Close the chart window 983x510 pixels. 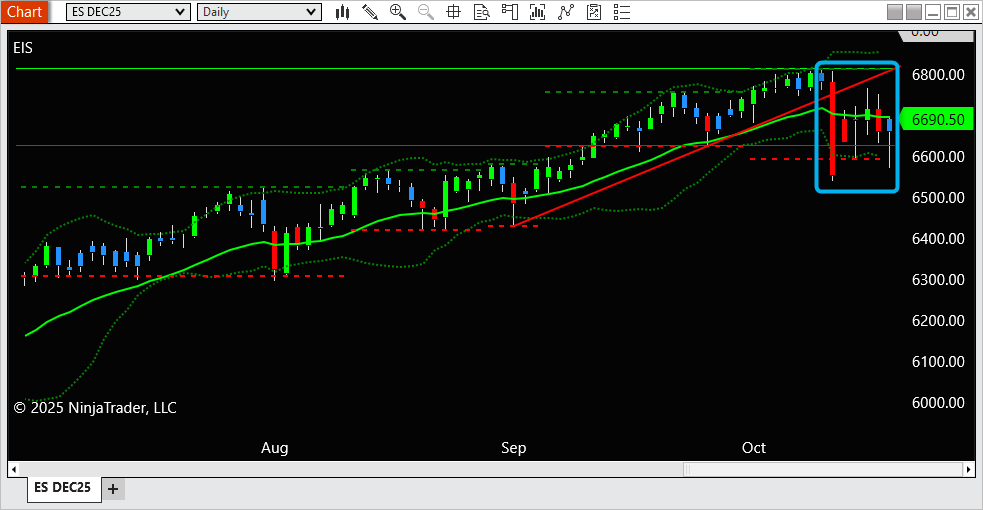click(970, 12)
